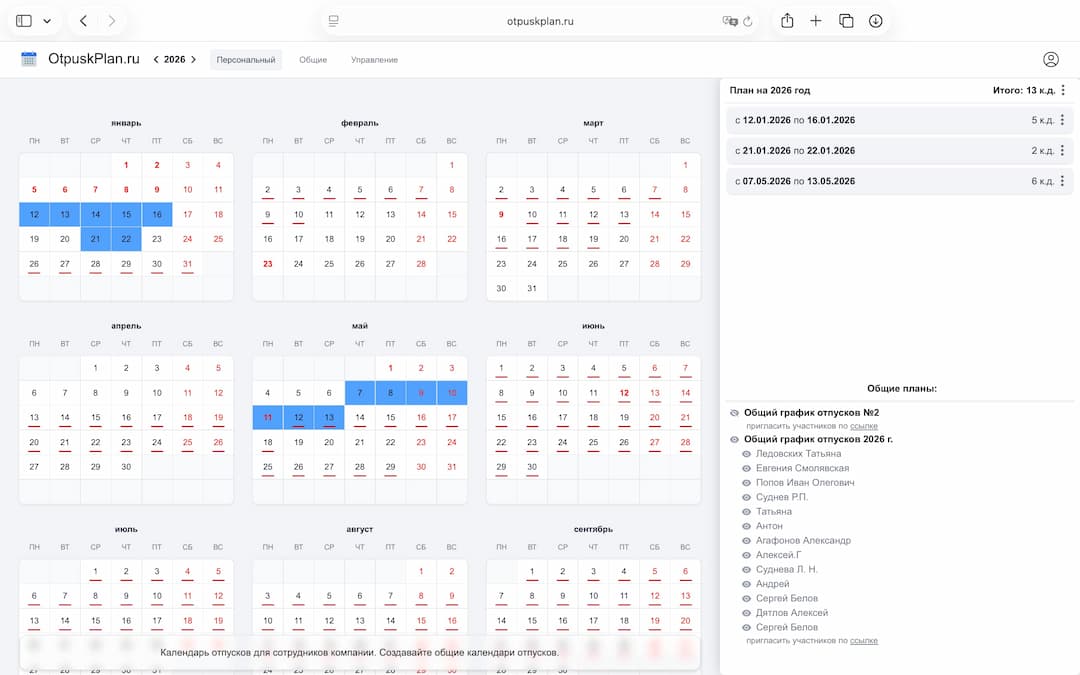Toggle visibility of Общий график отпусков №2
1080x675 pixels.
735,412
